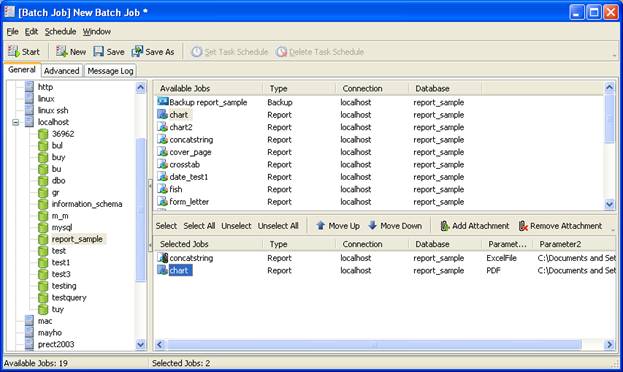Click left arrow of Selected Jobs horizontal scrollbar

[x=160, y=345]
